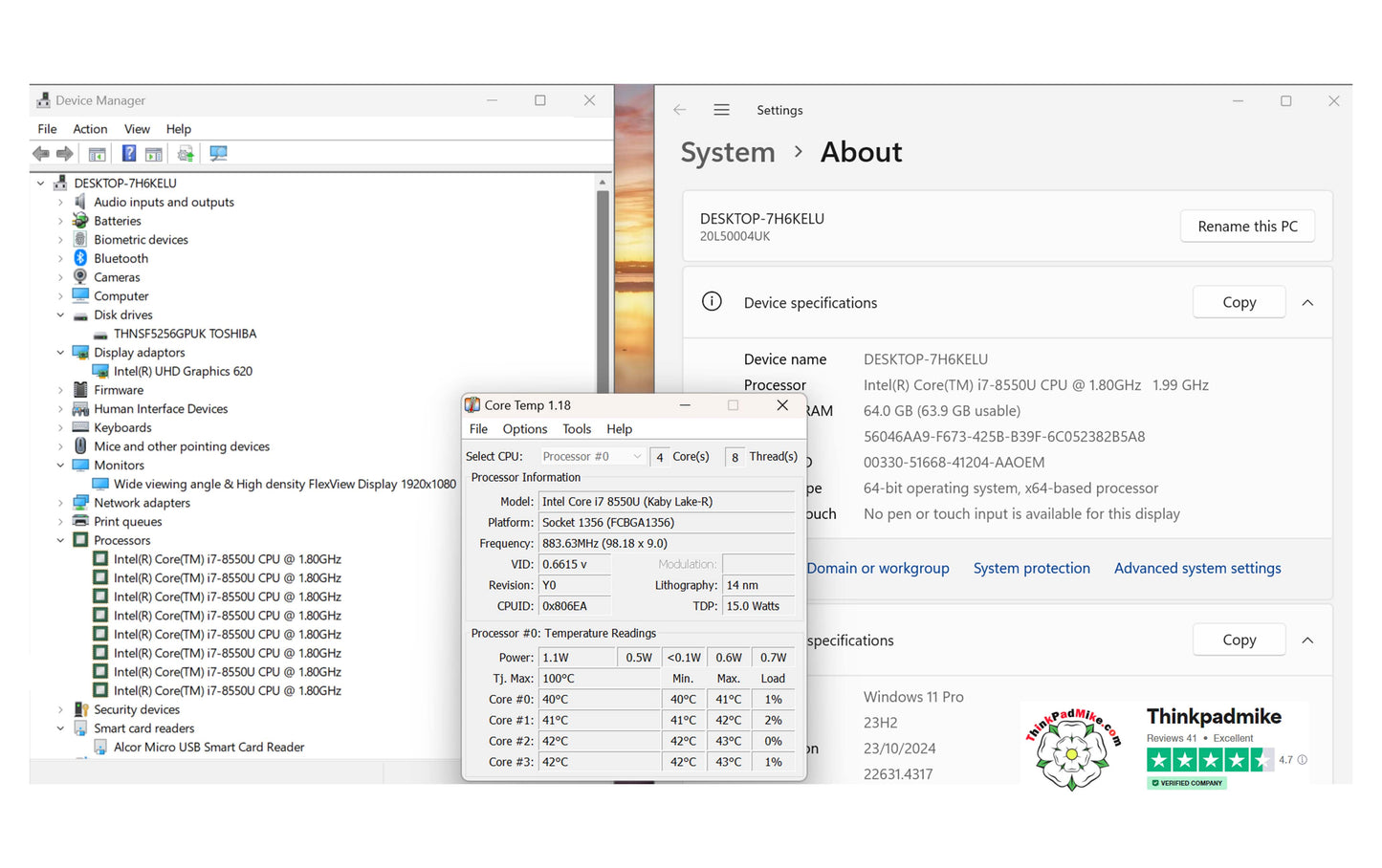Collapse the Display adaptors node
The image size is (1382, 868).
click(60, 353)
